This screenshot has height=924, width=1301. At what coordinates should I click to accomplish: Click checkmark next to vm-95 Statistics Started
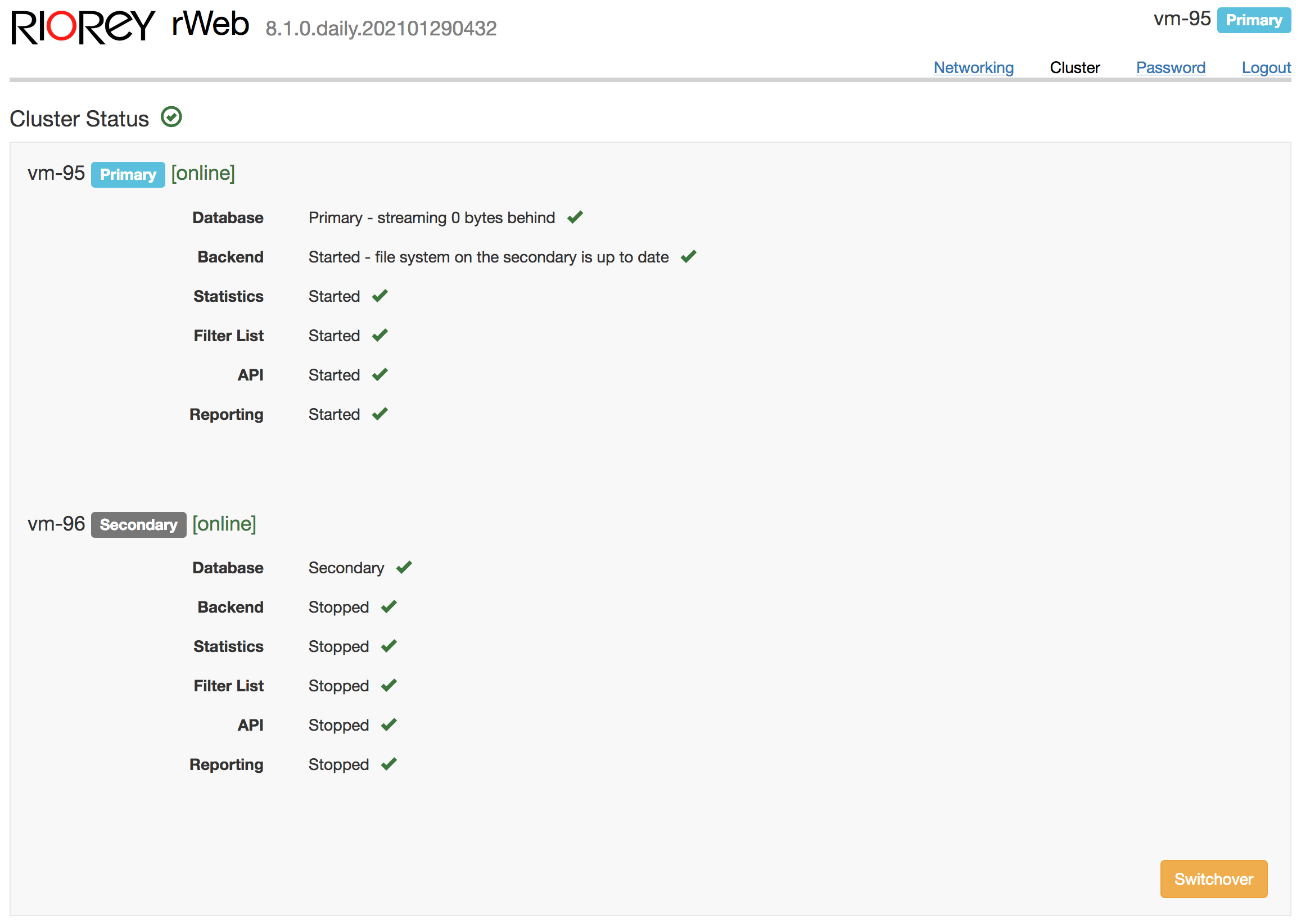pos(380,296)
